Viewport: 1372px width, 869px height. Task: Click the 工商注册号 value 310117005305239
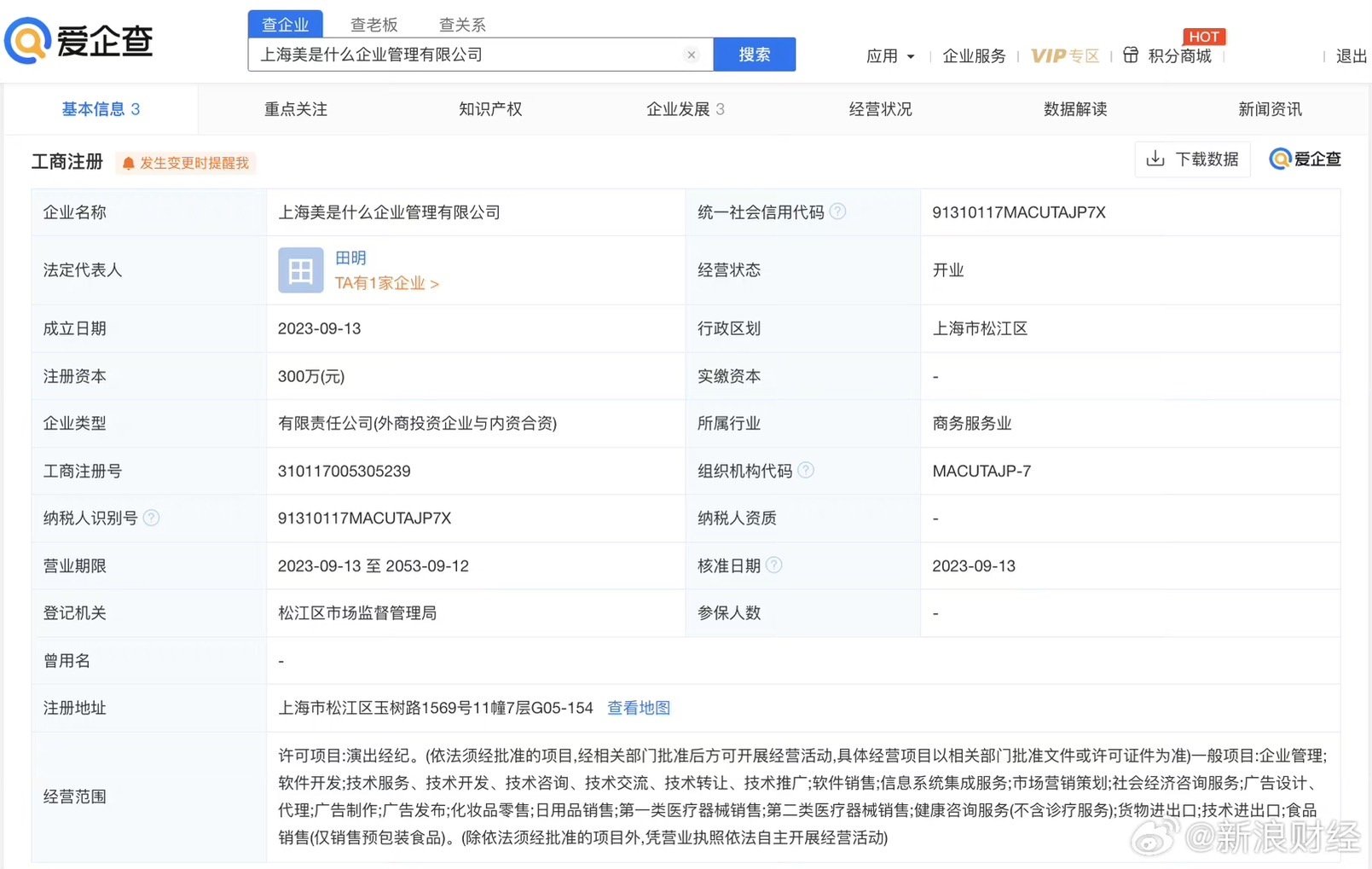(x=344, y=471)
